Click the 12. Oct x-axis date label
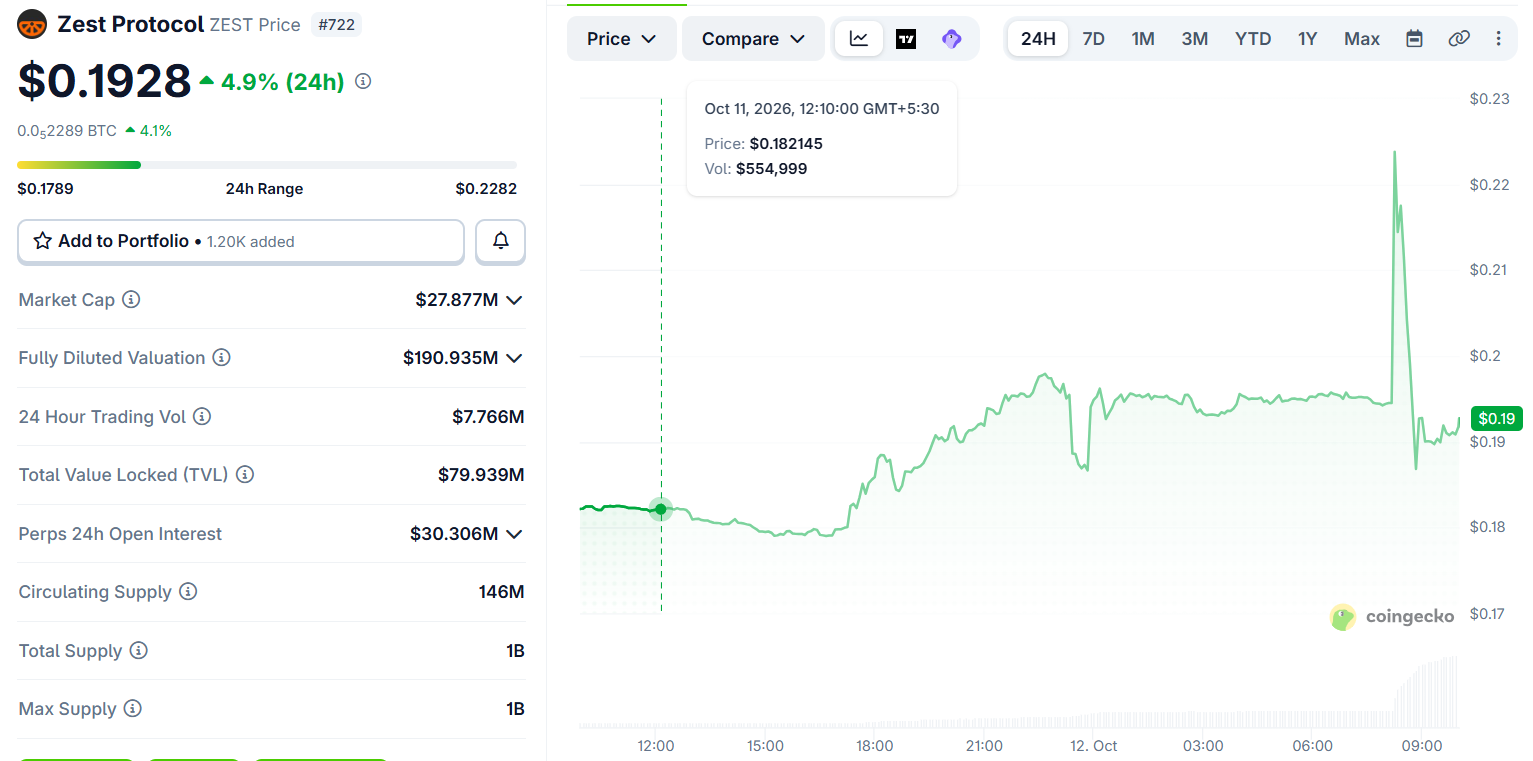Image resolution: width=1533 pixels, height=761 pixels. tap(1092, 746)
